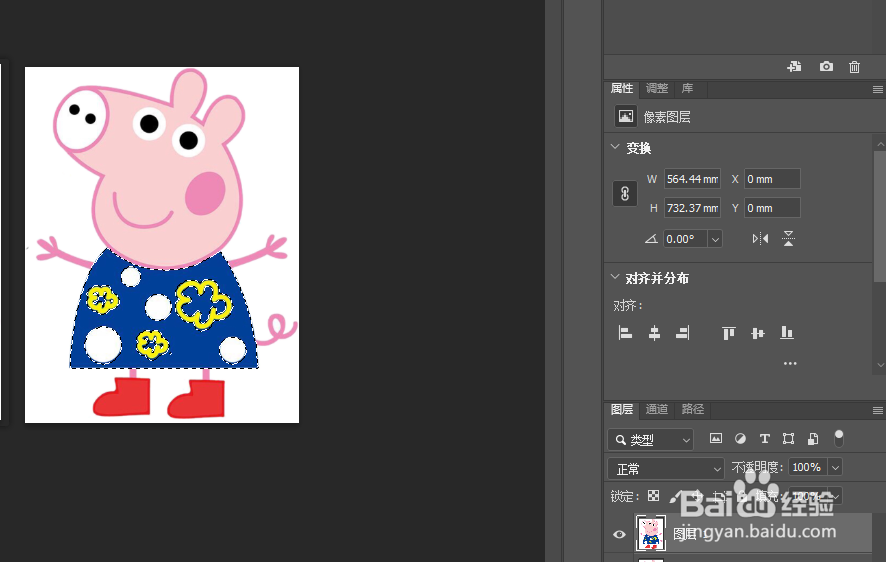The image size is (886, 562).
Task: Click the Y position field
Action: pyautogui.click(x=772, y=208)
